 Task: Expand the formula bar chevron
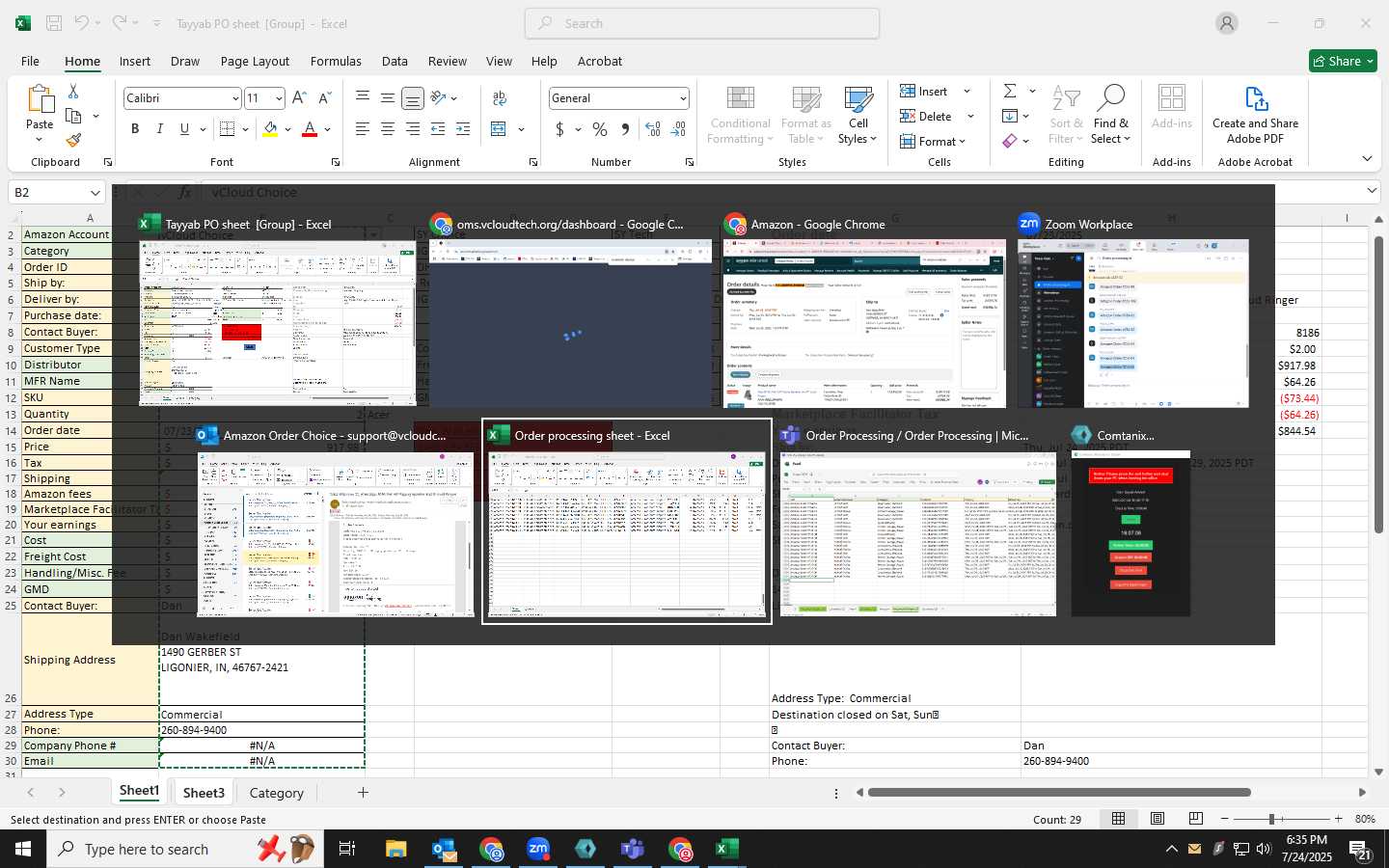click(1373, 192)
